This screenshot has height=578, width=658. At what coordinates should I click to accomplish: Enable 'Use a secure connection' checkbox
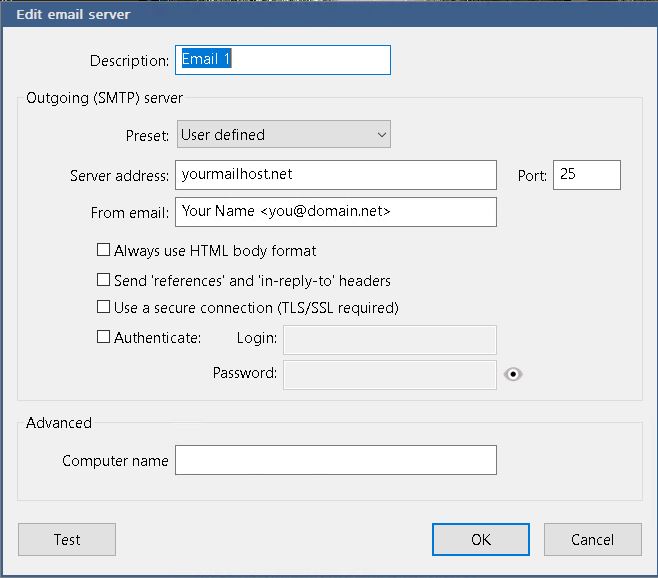point(103,308)
